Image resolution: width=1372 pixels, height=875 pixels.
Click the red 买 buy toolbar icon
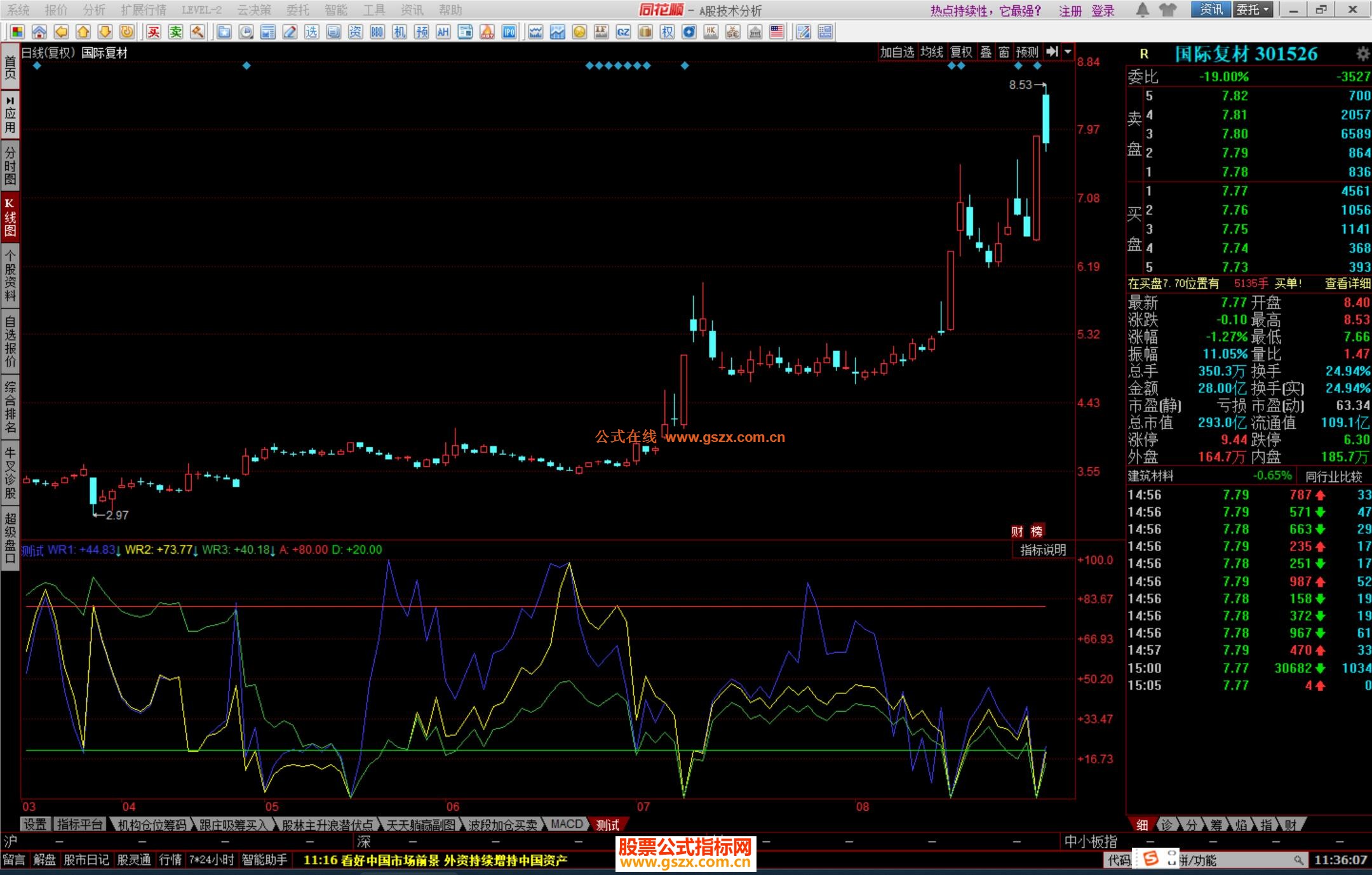154,32
